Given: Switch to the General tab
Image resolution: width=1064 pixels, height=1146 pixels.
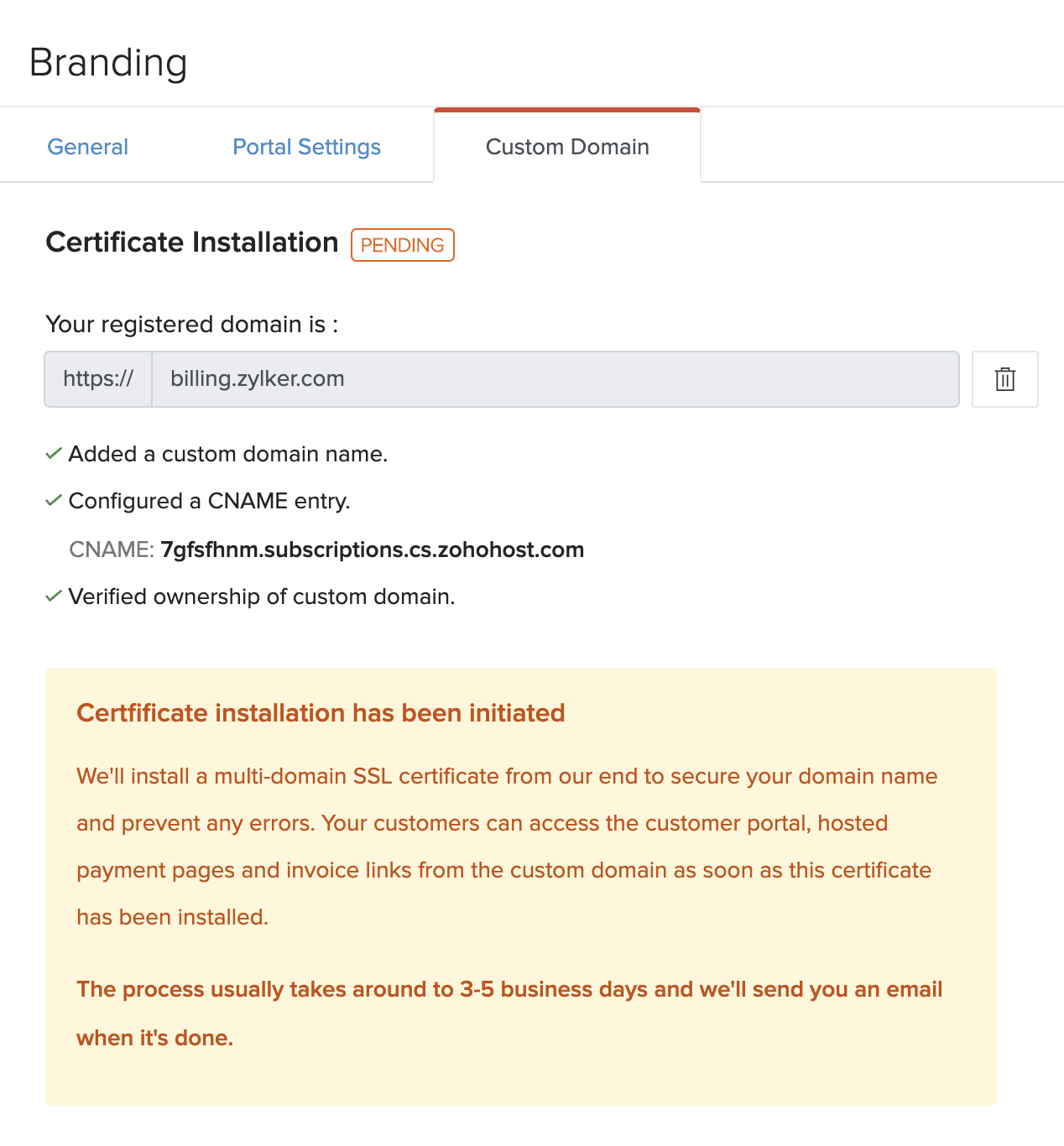Looking at the screenshot, I should coord(87,146).
